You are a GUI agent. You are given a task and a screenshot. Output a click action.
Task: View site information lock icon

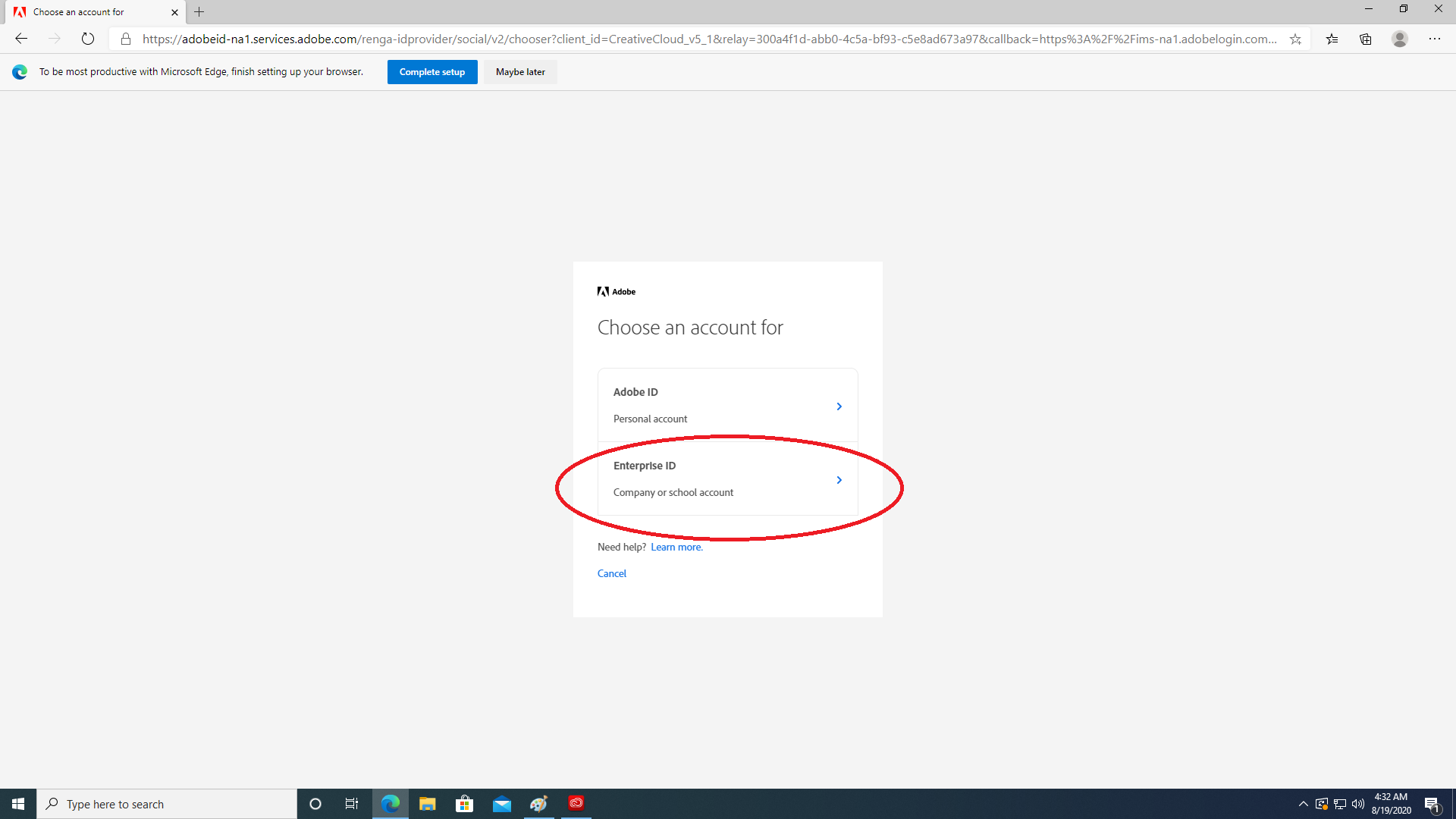[x=126, y=39]
